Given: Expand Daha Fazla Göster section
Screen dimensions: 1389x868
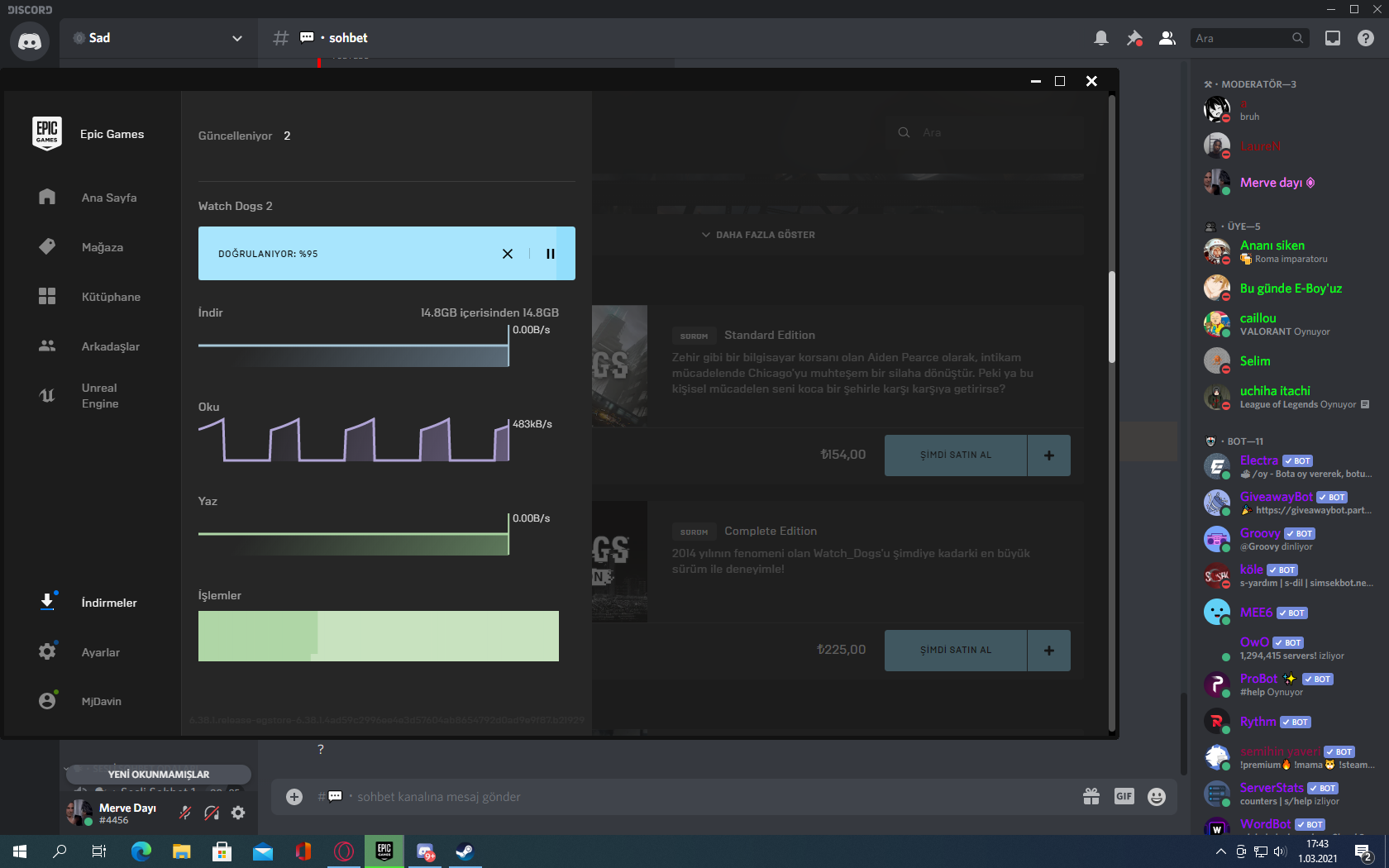Looking at the screenshot, I should tap(758, 235).
